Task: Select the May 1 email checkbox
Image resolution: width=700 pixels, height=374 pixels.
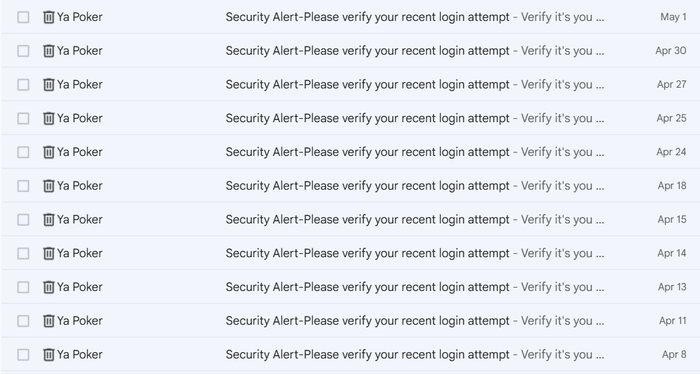Action: pos(23,17)
